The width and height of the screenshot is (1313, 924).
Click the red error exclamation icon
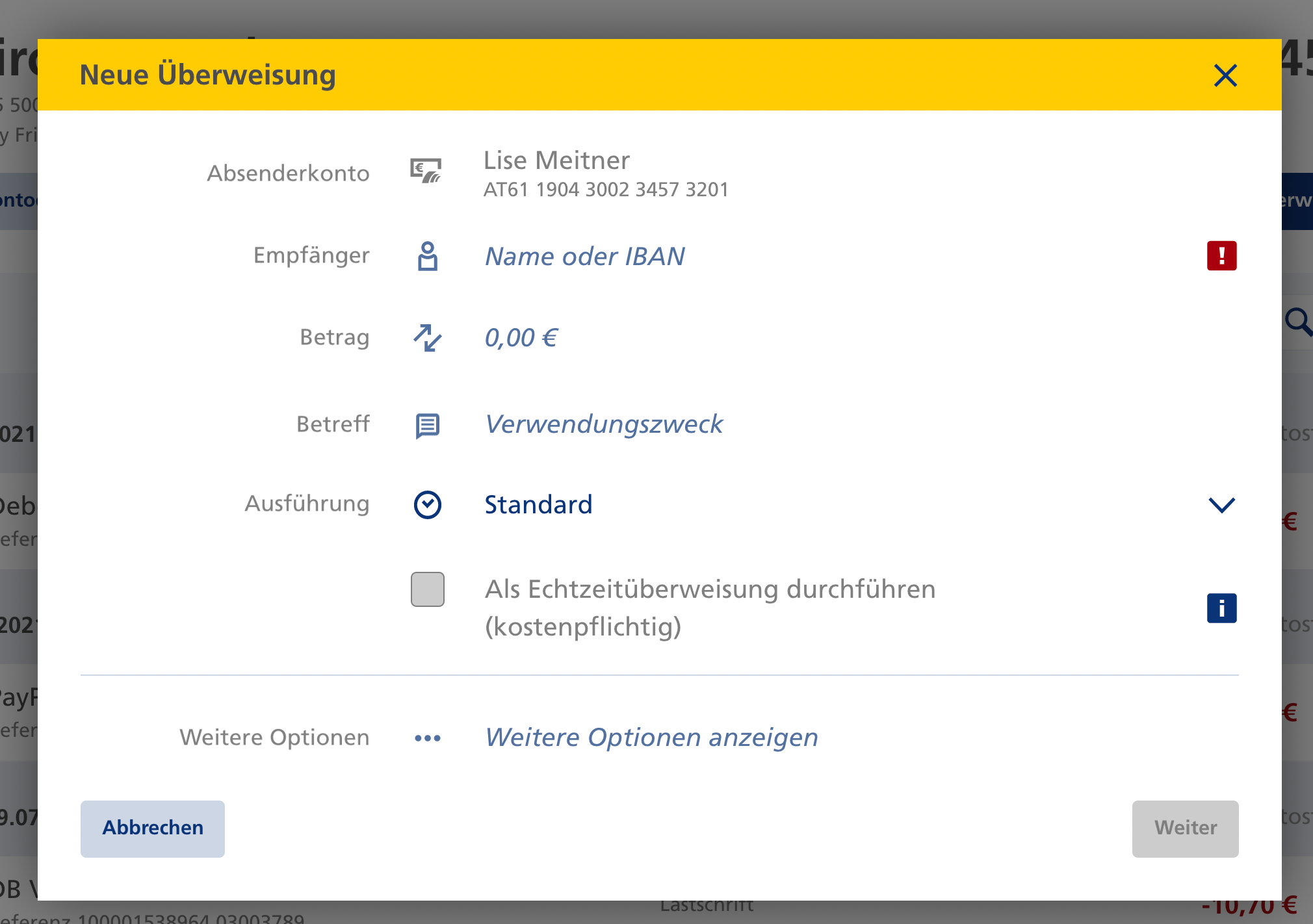tap(1221, 255)
